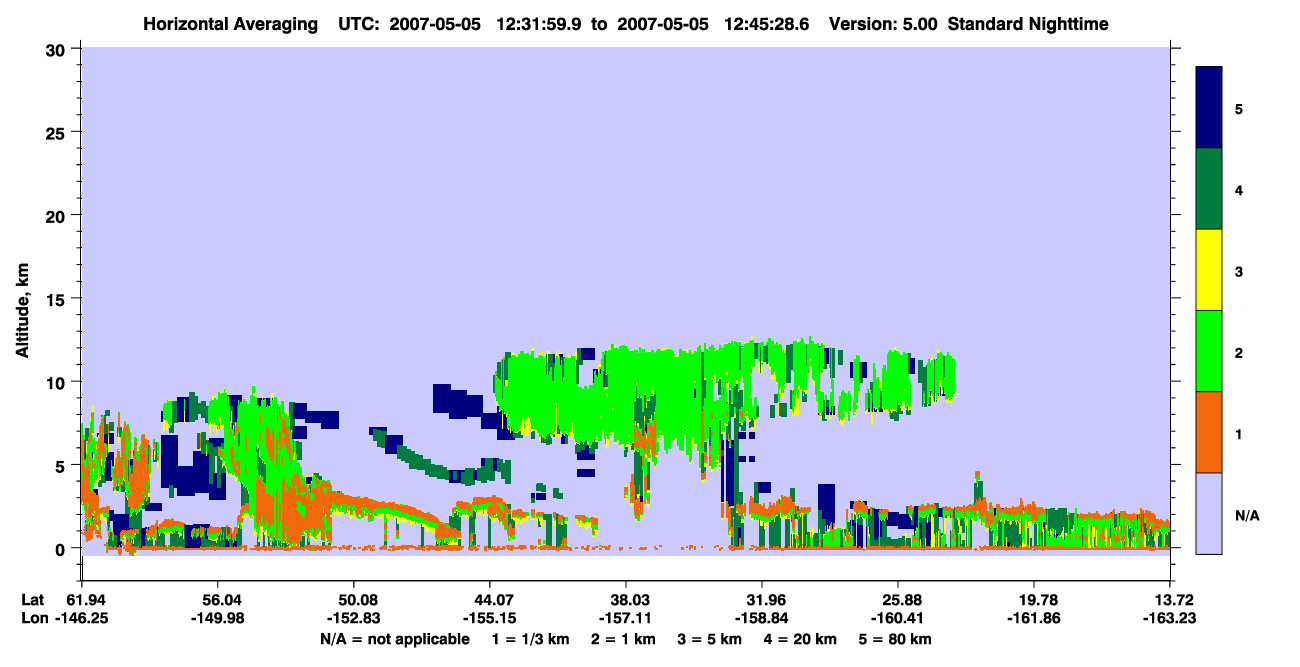Click the bright green level 2 colorbar segment
The width and height of the screenshot is (1300, 667).
coord(1209,351)
